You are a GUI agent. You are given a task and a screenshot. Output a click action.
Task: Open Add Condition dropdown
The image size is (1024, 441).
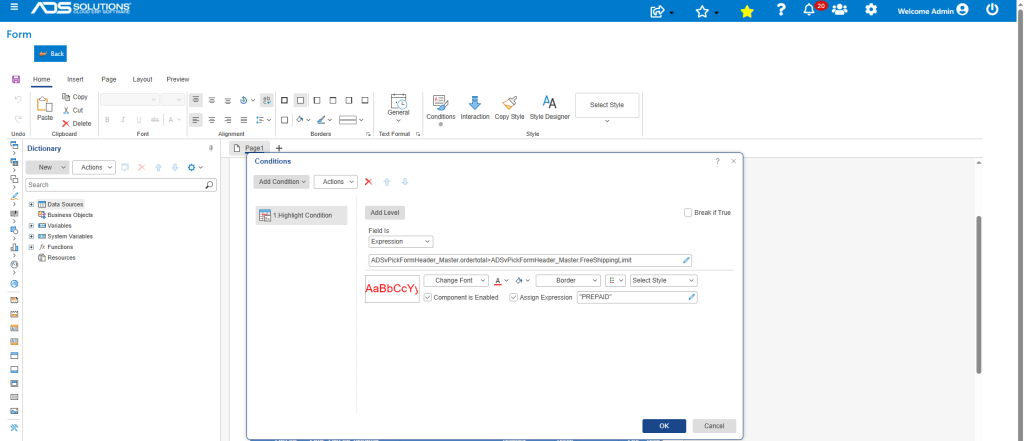[281, 182]
